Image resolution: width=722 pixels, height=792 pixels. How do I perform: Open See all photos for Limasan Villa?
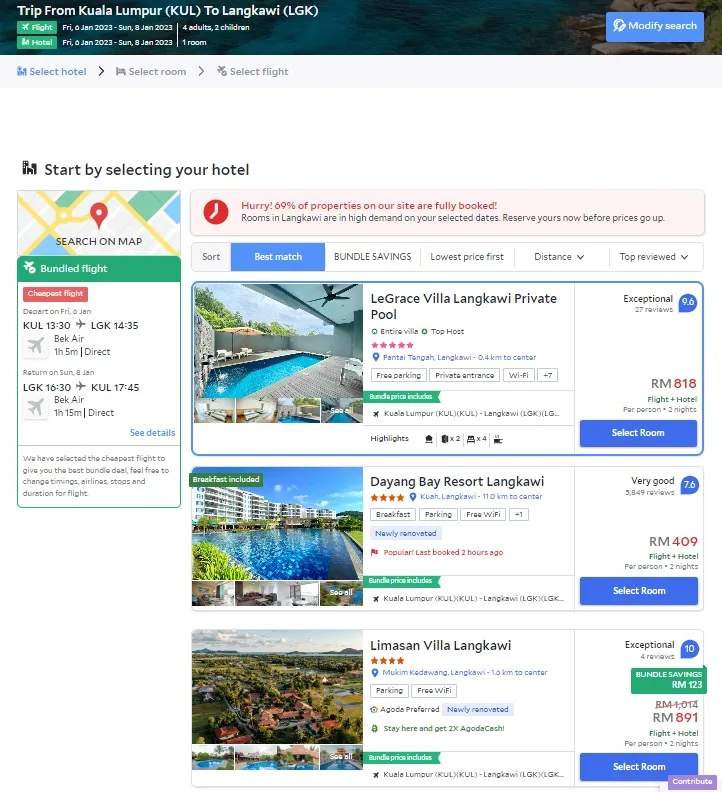point(341,756)
